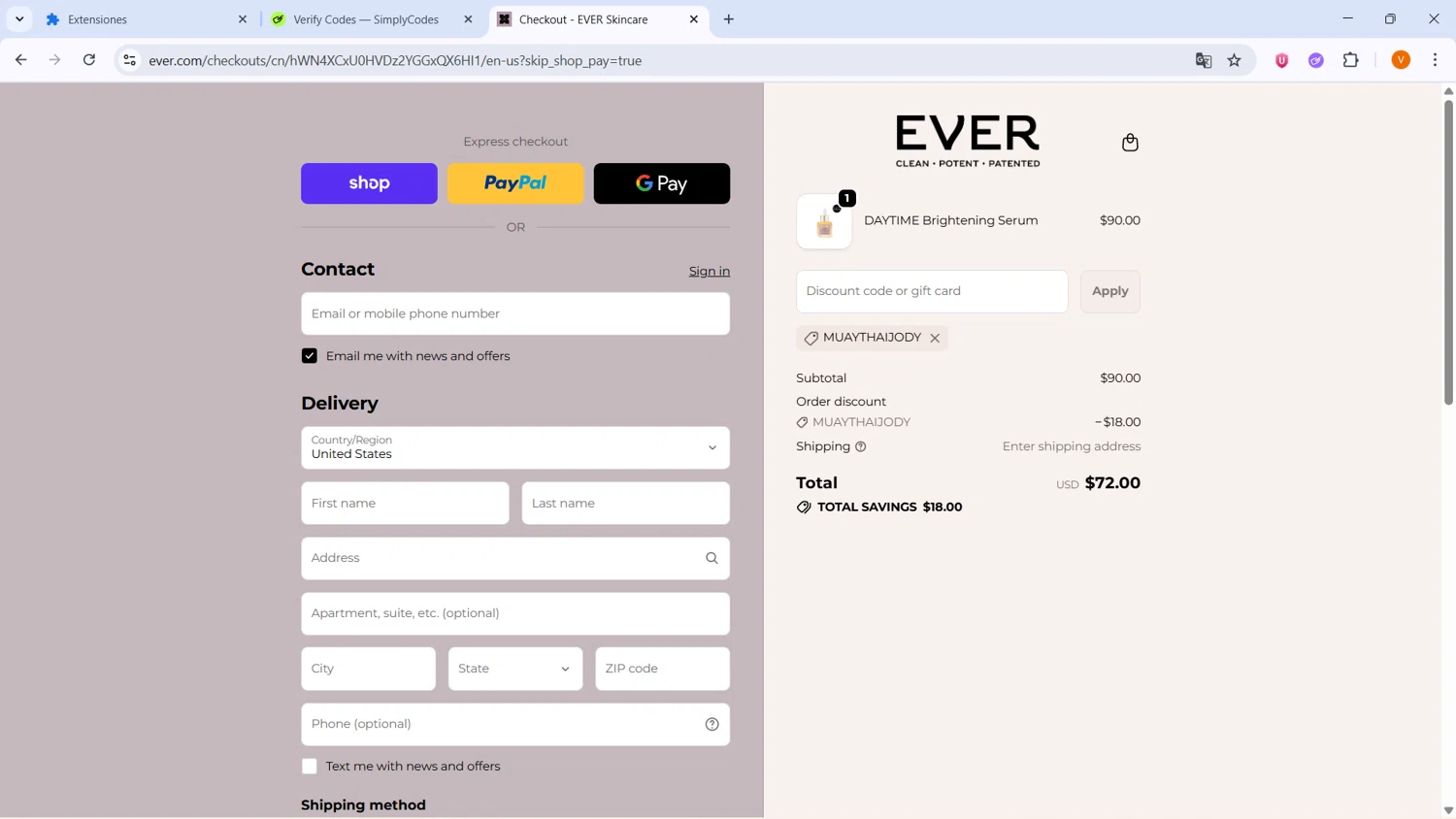
Task: Click the Enter shipping address text
Action: [1072, 446]
